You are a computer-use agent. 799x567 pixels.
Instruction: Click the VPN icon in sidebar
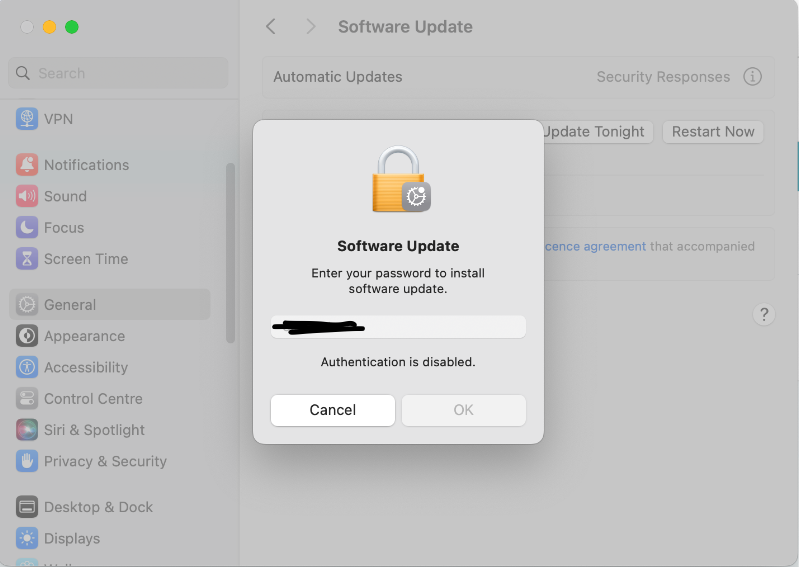(27, 119)
